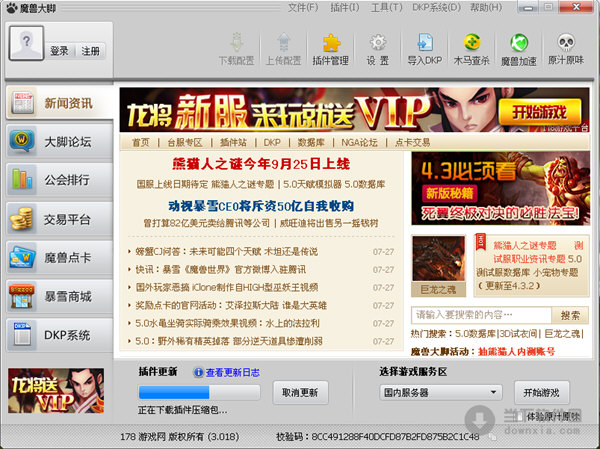Open 插件管理 plugin manager puzzle icon

331,43
